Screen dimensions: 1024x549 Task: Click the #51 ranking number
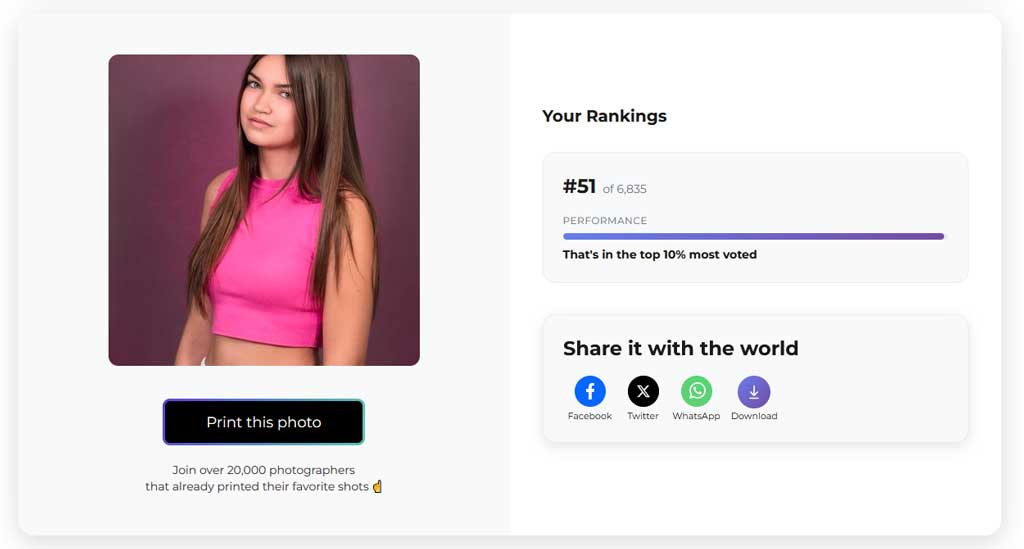[579, 187]
